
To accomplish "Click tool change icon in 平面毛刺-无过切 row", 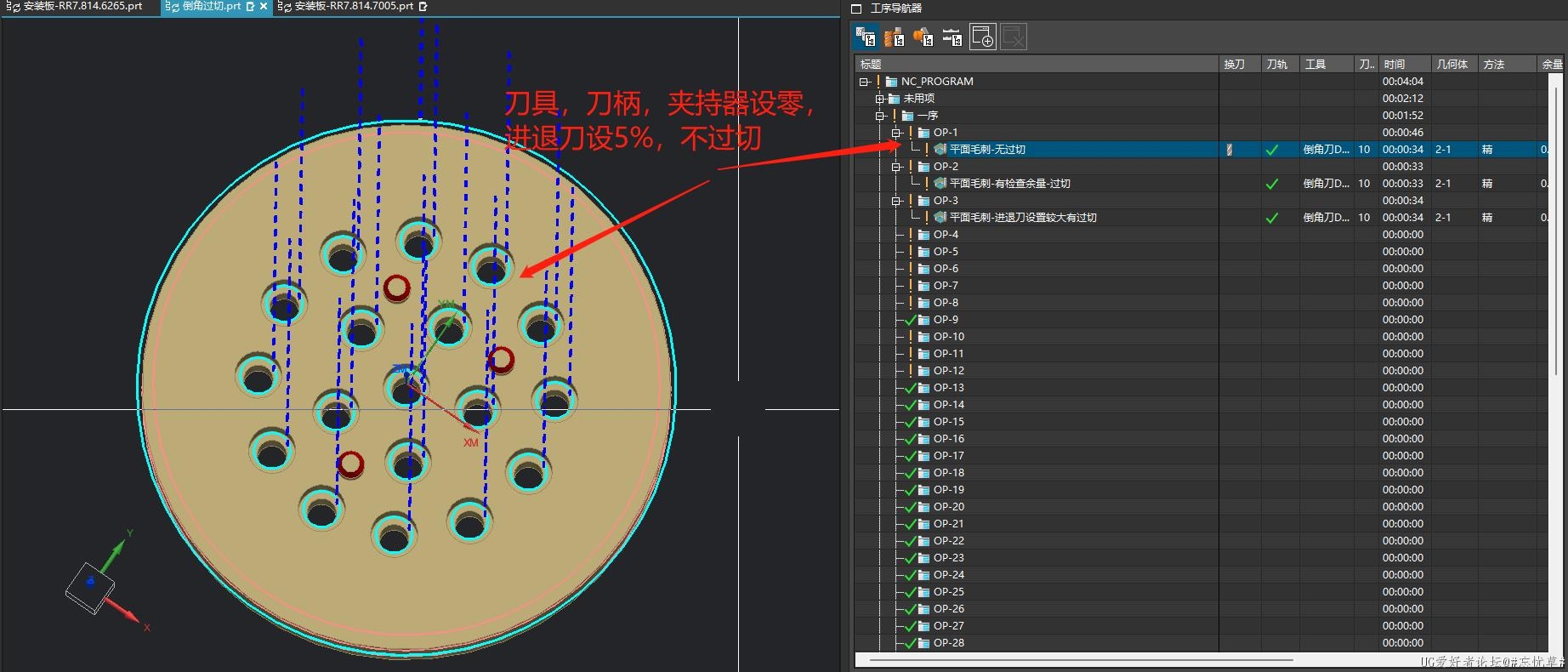I will 1230,149.
